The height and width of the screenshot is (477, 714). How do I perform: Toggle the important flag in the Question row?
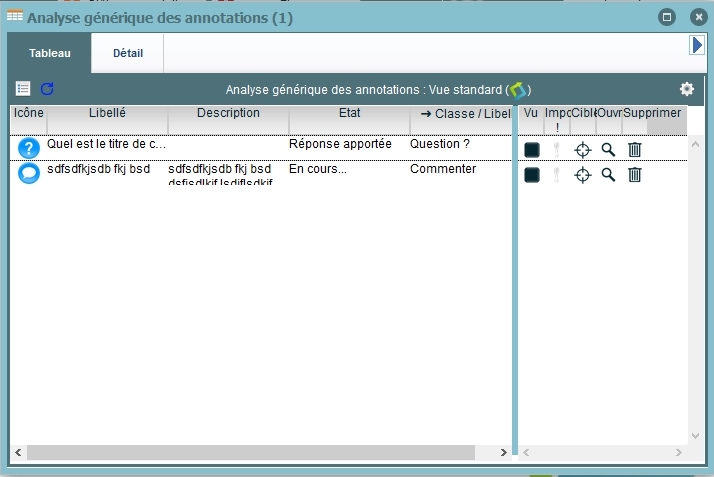(x=557, y=150)
